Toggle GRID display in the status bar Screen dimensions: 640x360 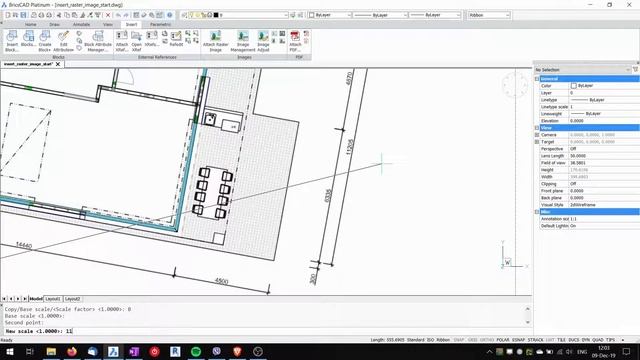click(x=473, y=340)
